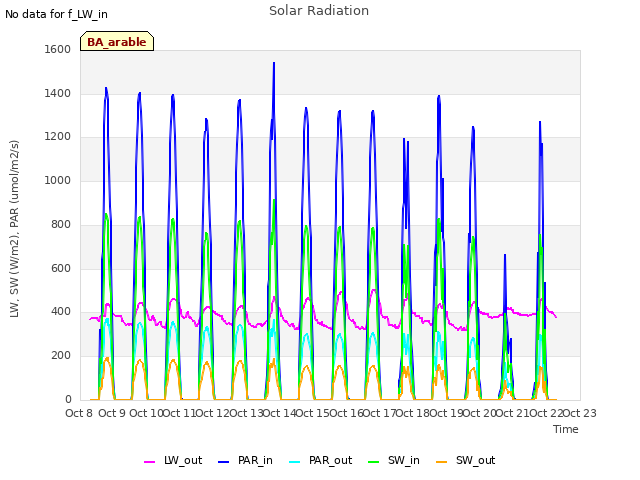This screenshot has height=480, width=640.
Task: Click the 1200 y-axis tick label
Action: tap(58, 137)
